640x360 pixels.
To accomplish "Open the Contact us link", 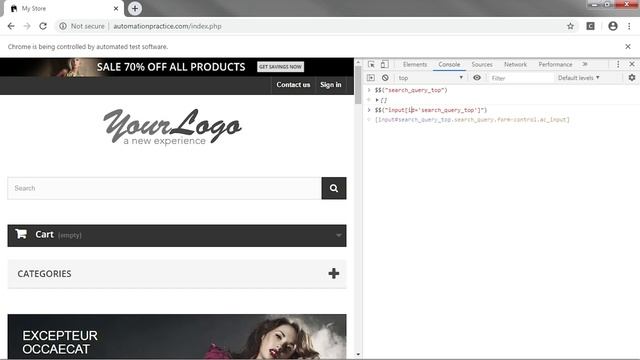I will (293, 85).
